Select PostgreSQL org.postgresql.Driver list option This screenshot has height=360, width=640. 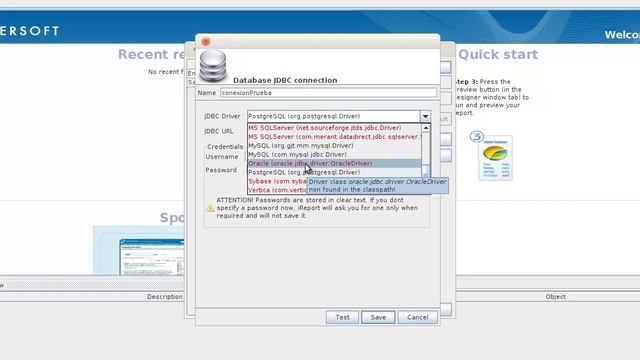click(334, 172)
